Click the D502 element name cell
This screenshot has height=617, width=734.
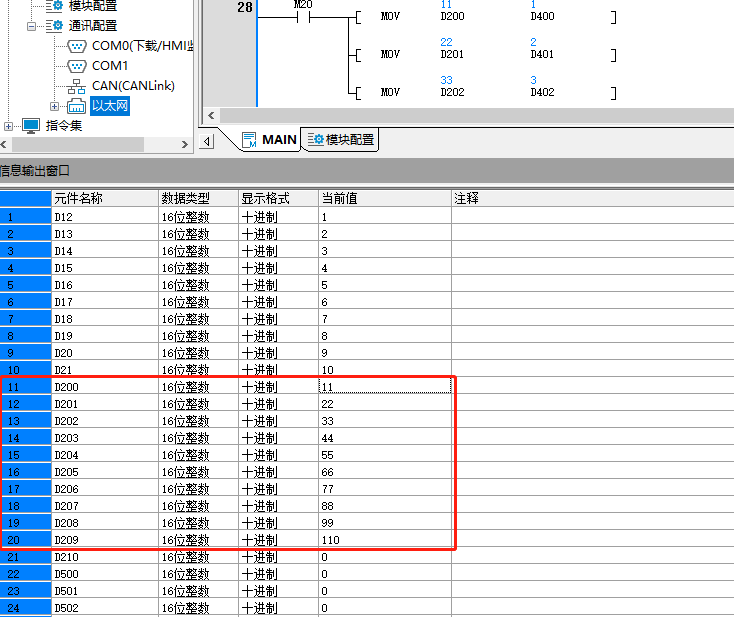click(x=105, y=608)
